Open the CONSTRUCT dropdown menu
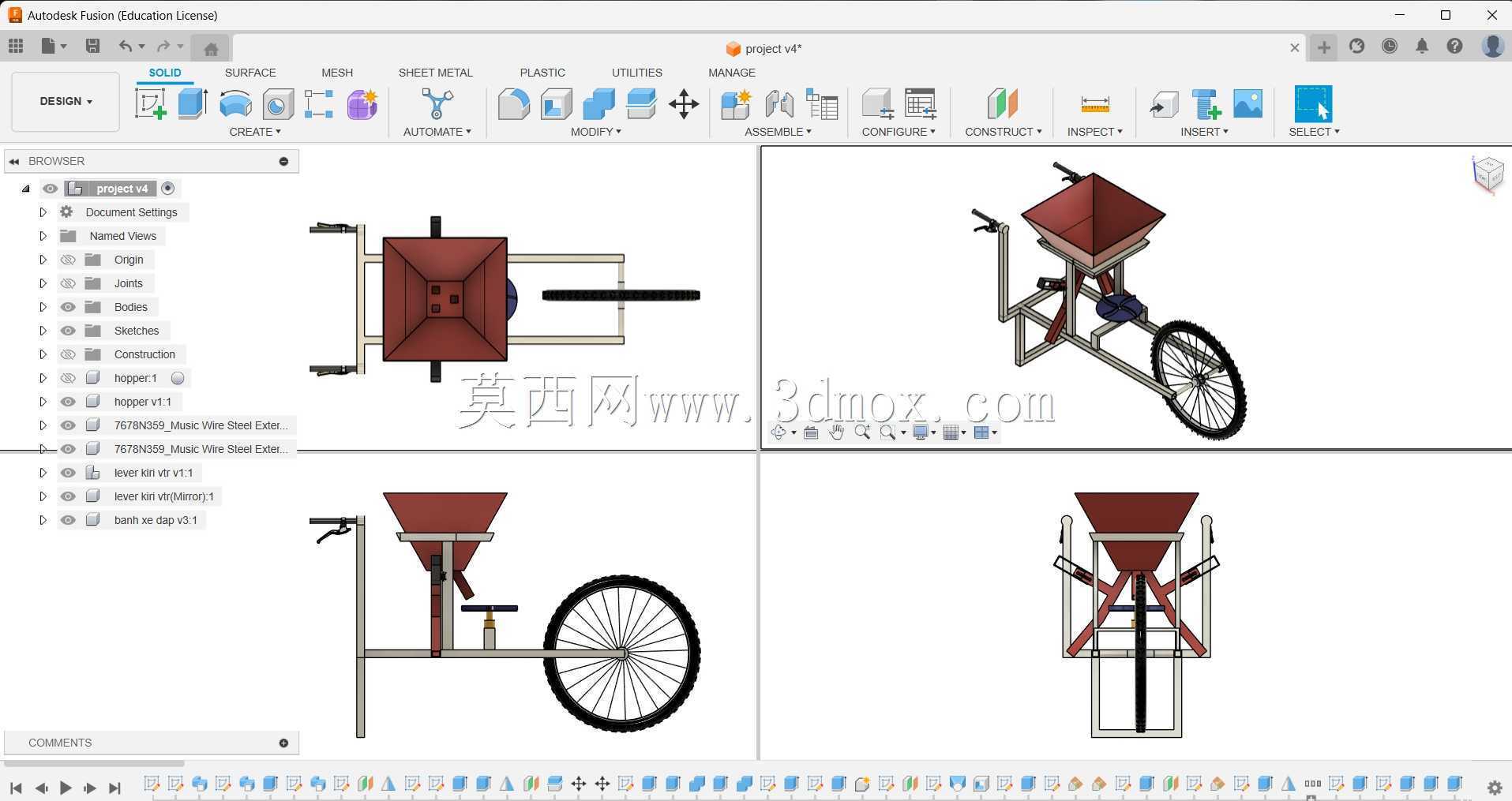Screen dimensions: 1512x801 click(x=1004, y=132)
